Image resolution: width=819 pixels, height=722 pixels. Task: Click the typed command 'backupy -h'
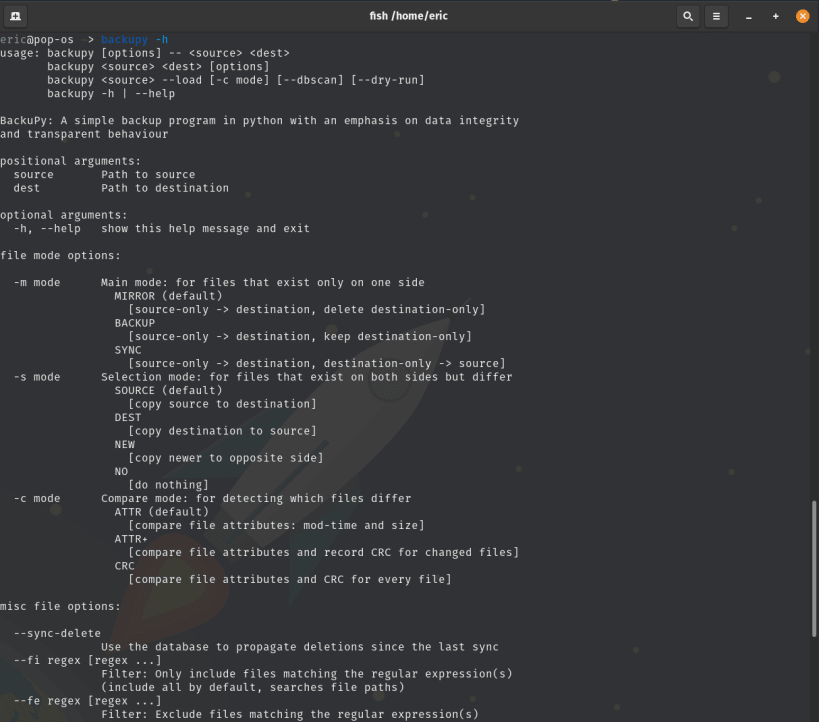tap(134, 40)
